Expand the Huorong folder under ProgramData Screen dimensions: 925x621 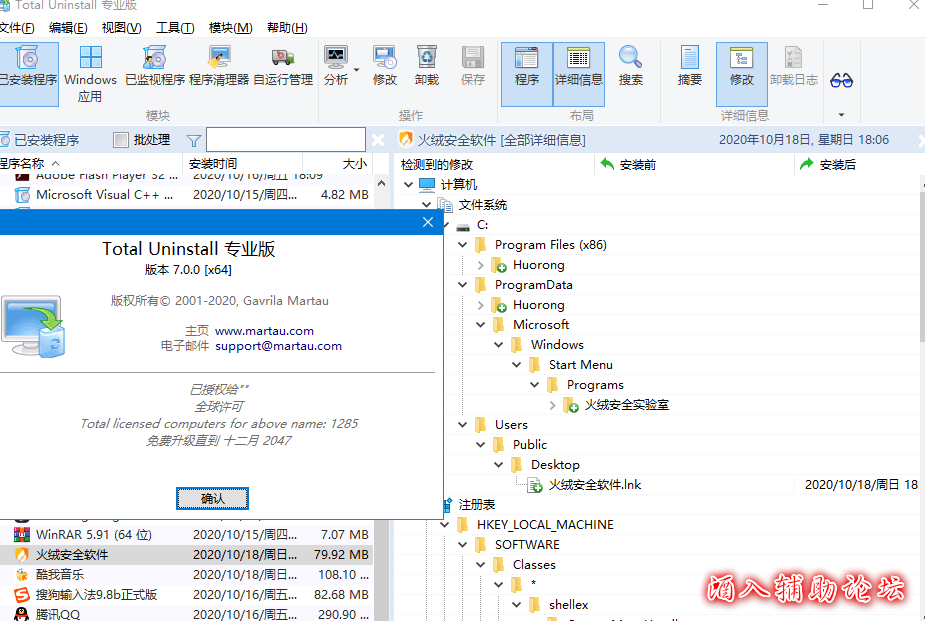(x=480, y=305)
